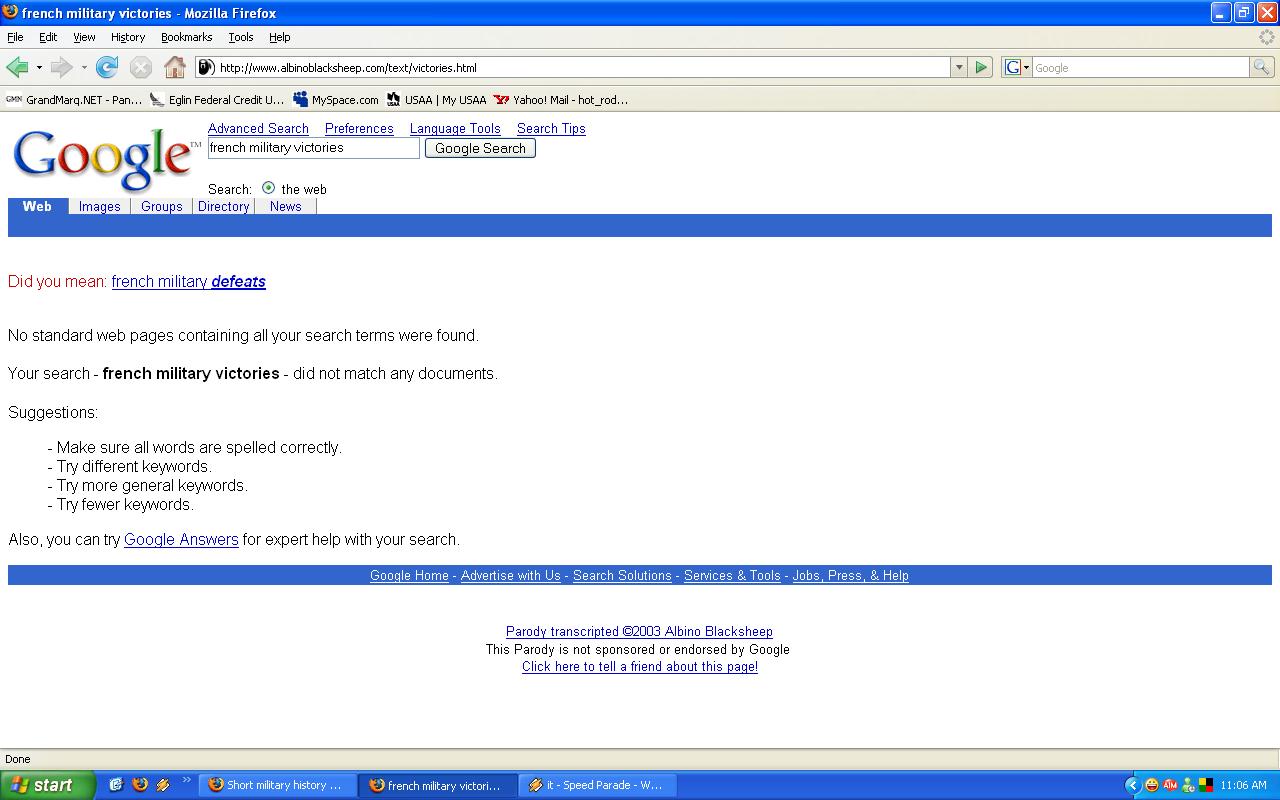Open the Forward history dropdown arrow
The image size is (1280, 800).
pyautogui.click(x=84, y=68)
